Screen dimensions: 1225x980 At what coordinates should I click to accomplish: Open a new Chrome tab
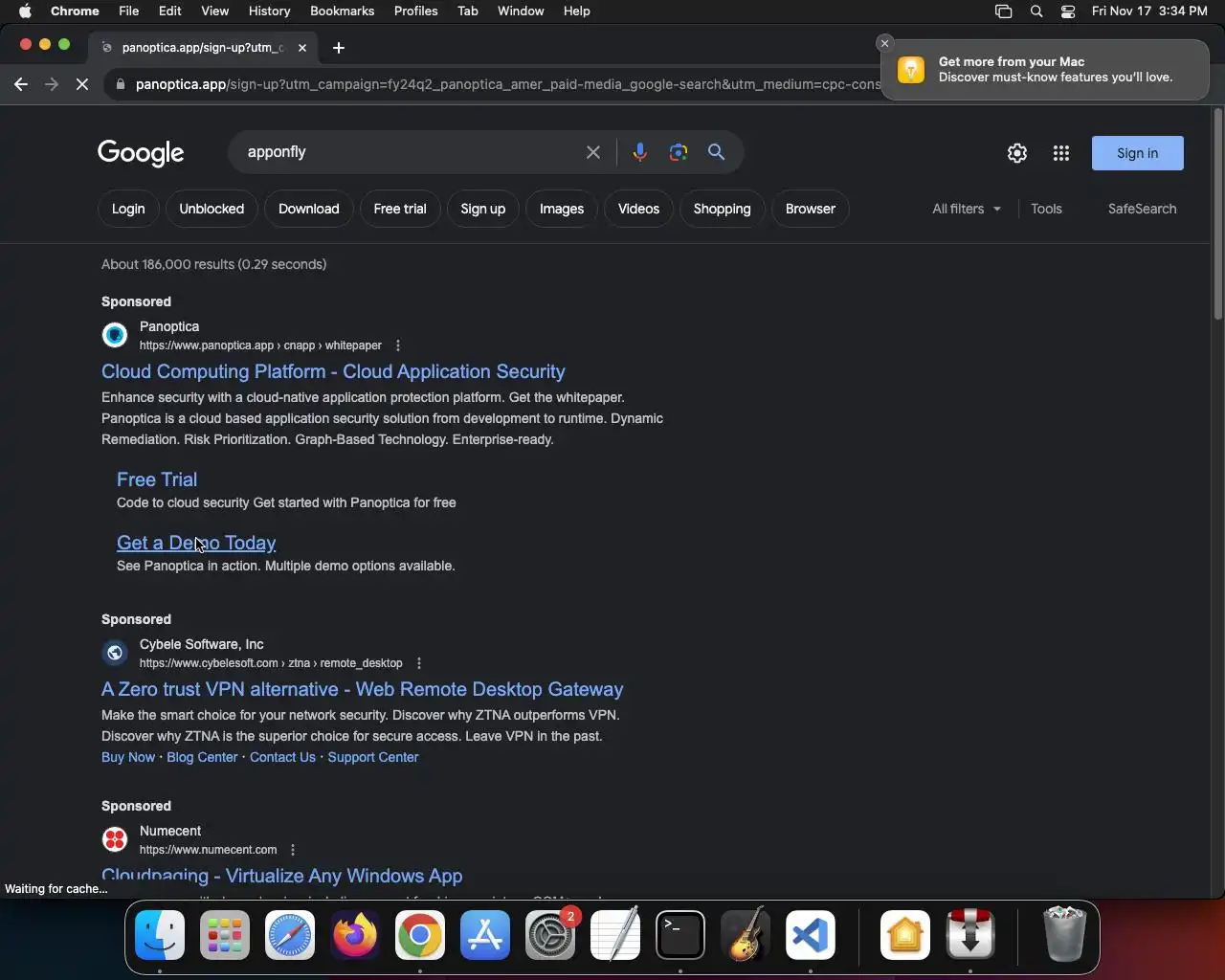[x=339, y=48]
